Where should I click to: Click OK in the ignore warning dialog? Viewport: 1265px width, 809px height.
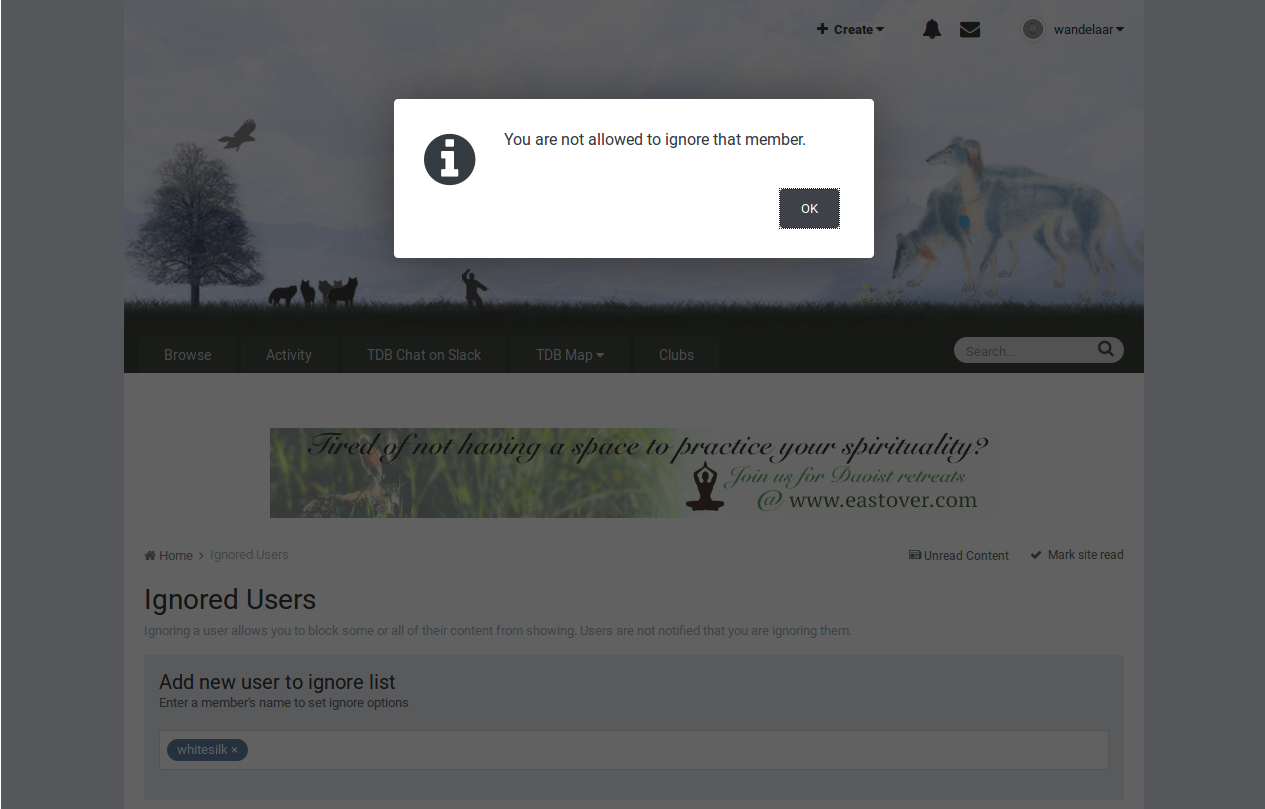pyautogui.click(x=809, y=208)
